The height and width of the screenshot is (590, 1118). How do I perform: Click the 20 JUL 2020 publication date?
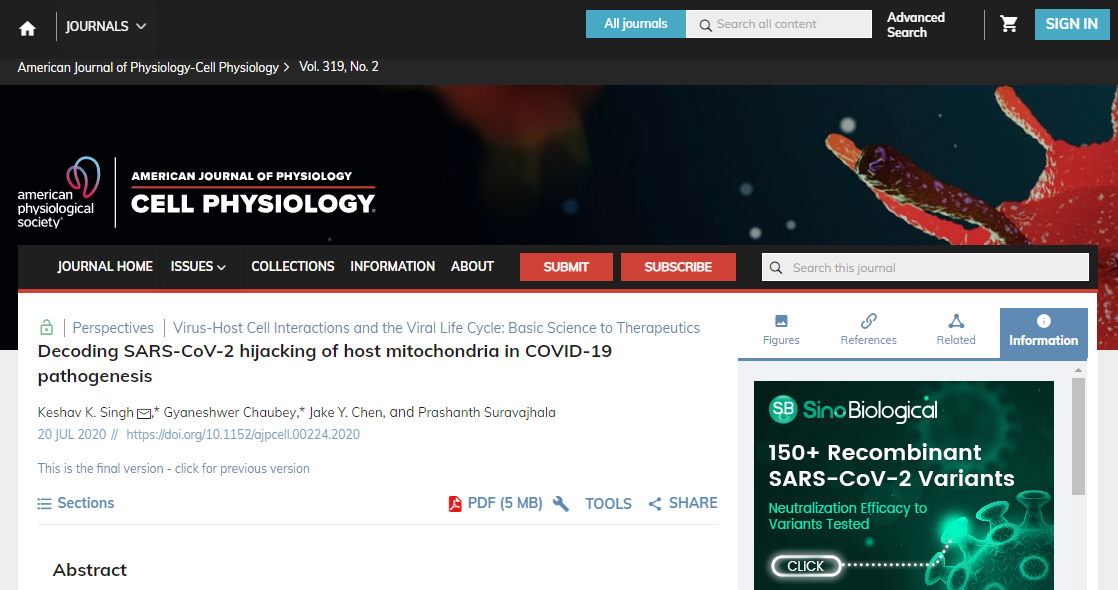click(x=71, y=434)
